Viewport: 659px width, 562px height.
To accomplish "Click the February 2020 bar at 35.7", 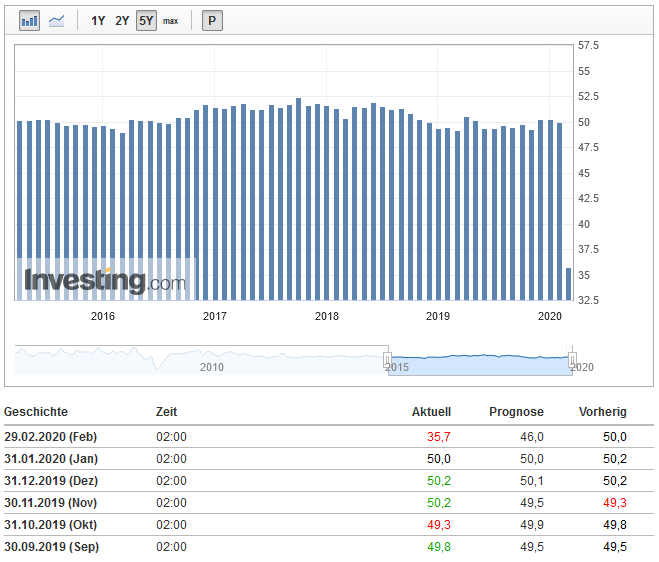I will (x=569, y=284).
